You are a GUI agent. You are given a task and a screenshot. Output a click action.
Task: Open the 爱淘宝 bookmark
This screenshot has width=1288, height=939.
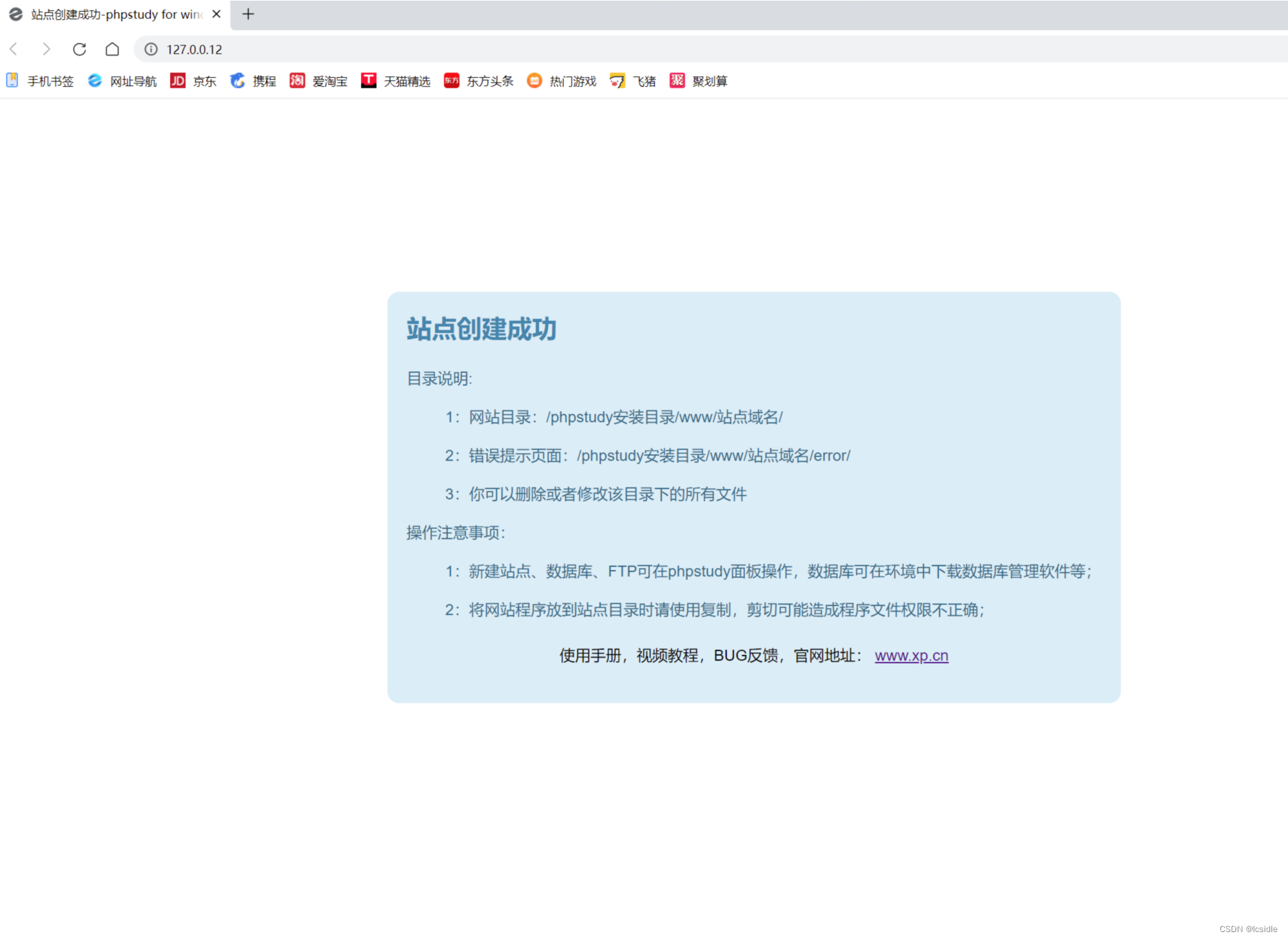pos(318,81)
